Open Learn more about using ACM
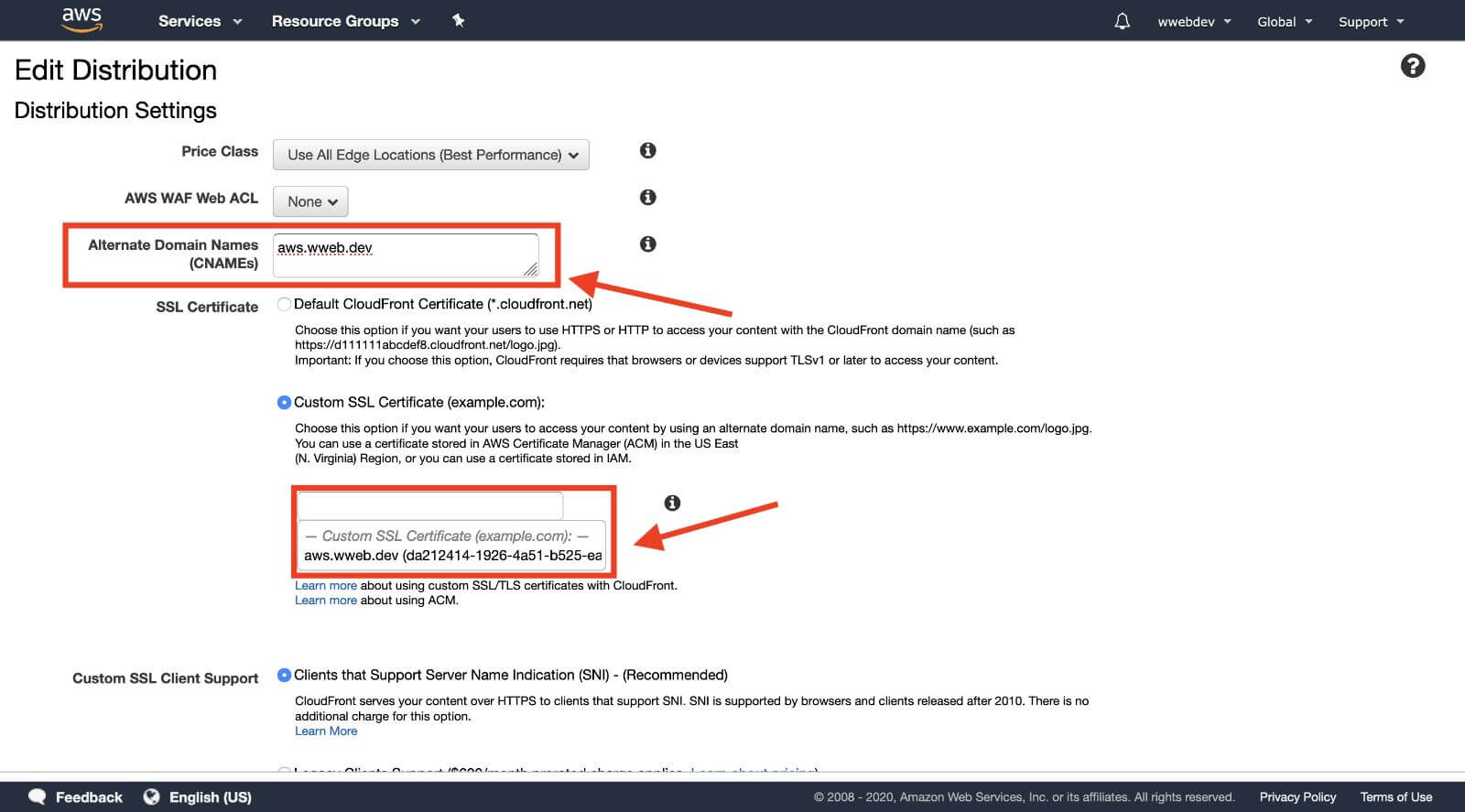 [x=326, y=601]
